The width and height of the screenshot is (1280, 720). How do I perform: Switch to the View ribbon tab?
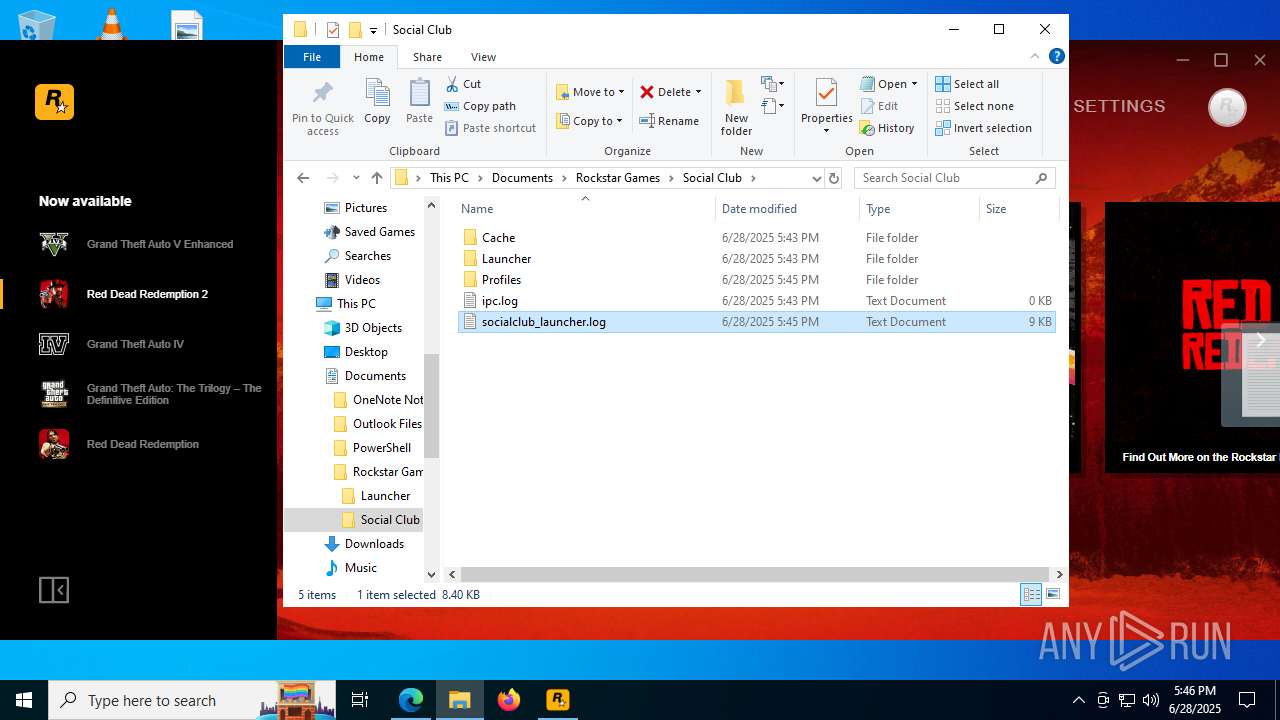tap(483, 57)
